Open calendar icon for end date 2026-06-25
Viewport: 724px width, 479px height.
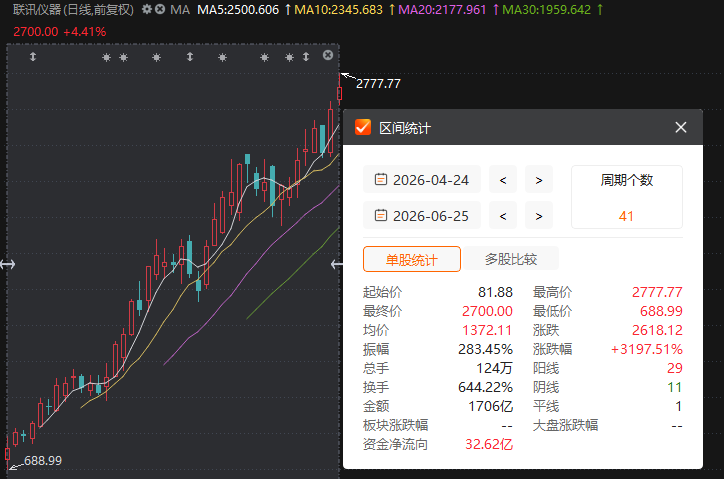point(380,215)
